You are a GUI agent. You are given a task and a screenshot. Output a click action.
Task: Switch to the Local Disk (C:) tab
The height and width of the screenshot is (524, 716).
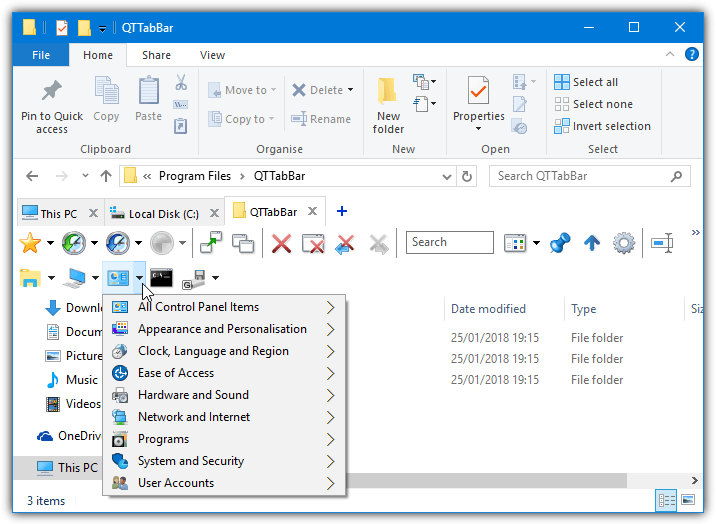point(163,214)
